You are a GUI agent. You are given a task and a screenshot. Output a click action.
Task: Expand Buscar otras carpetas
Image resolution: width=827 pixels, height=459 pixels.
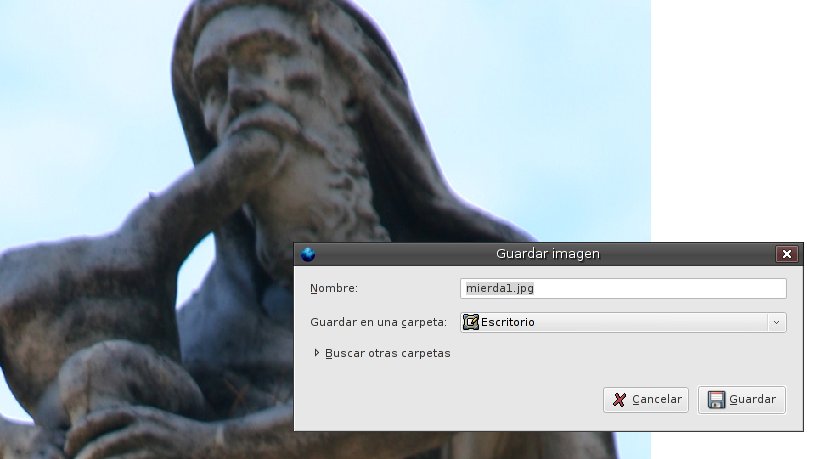point(382,353)
